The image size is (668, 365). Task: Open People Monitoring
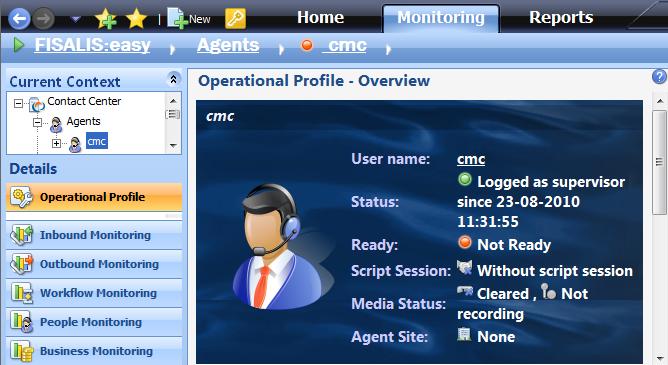coord(94,322)
